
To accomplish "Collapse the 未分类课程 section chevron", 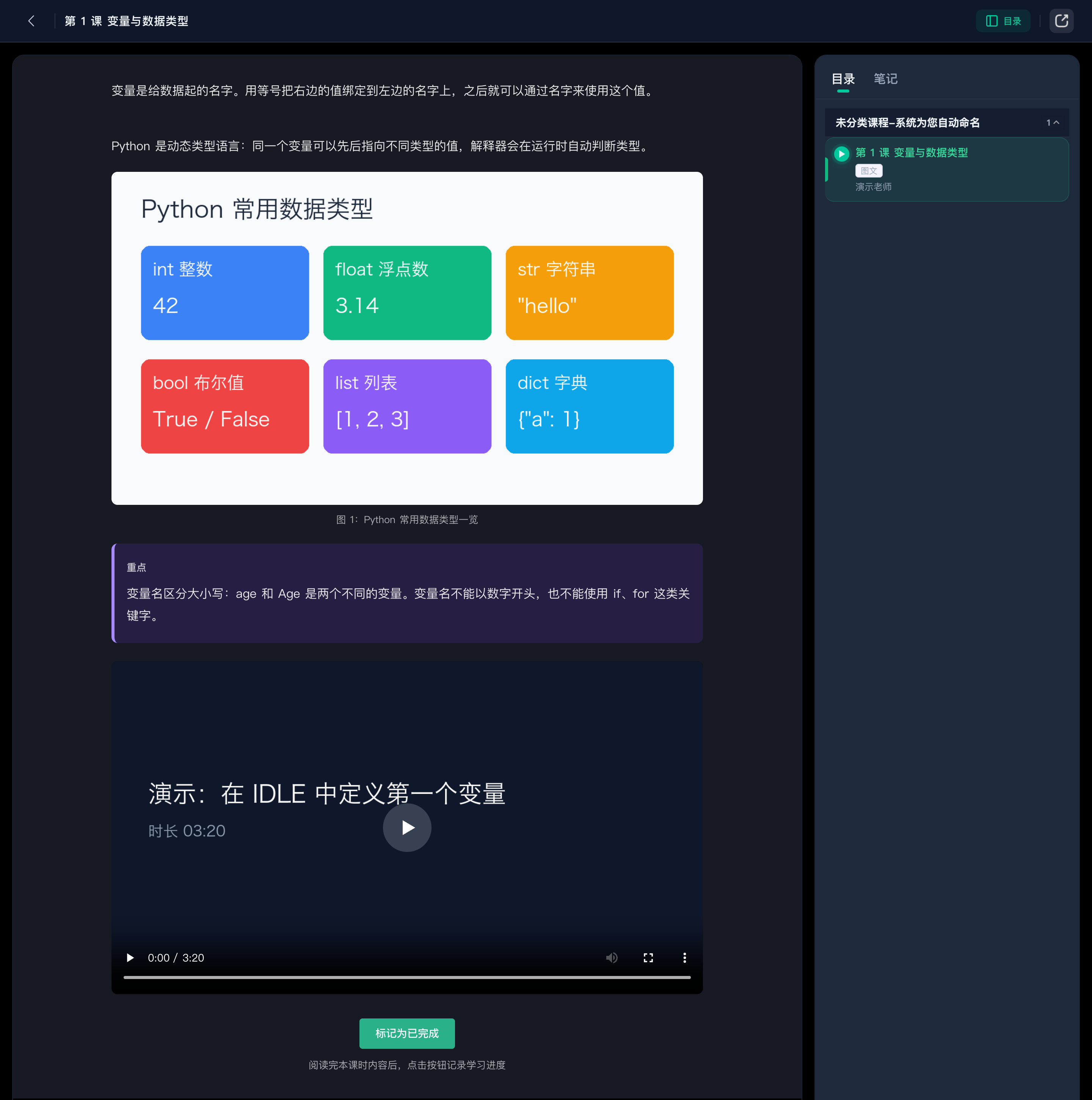I will pyautogui.click(x=1056, y=123).
